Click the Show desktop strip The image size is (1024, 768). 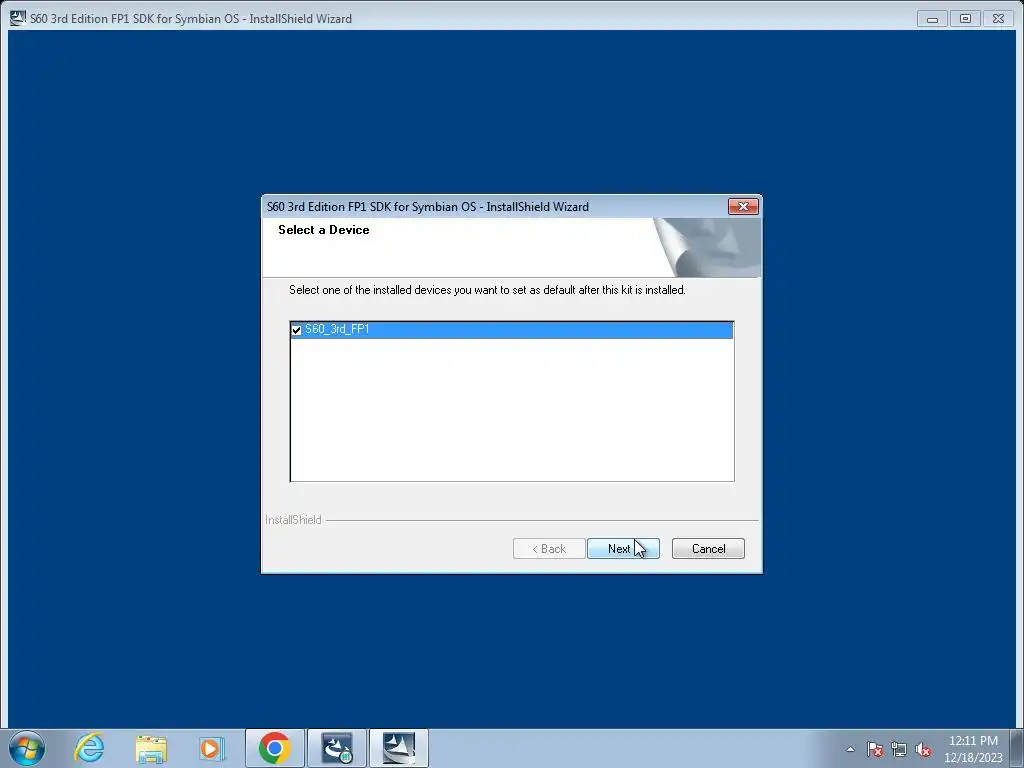tap(1017, 748)
